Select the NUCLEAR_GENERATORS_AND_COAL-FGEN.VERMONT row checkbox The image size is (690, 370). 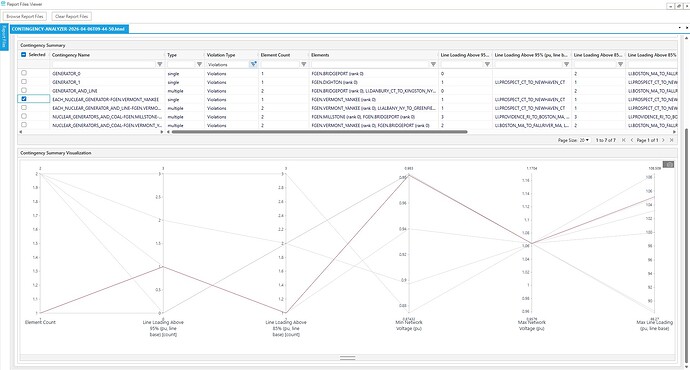[x=24, y=125]
